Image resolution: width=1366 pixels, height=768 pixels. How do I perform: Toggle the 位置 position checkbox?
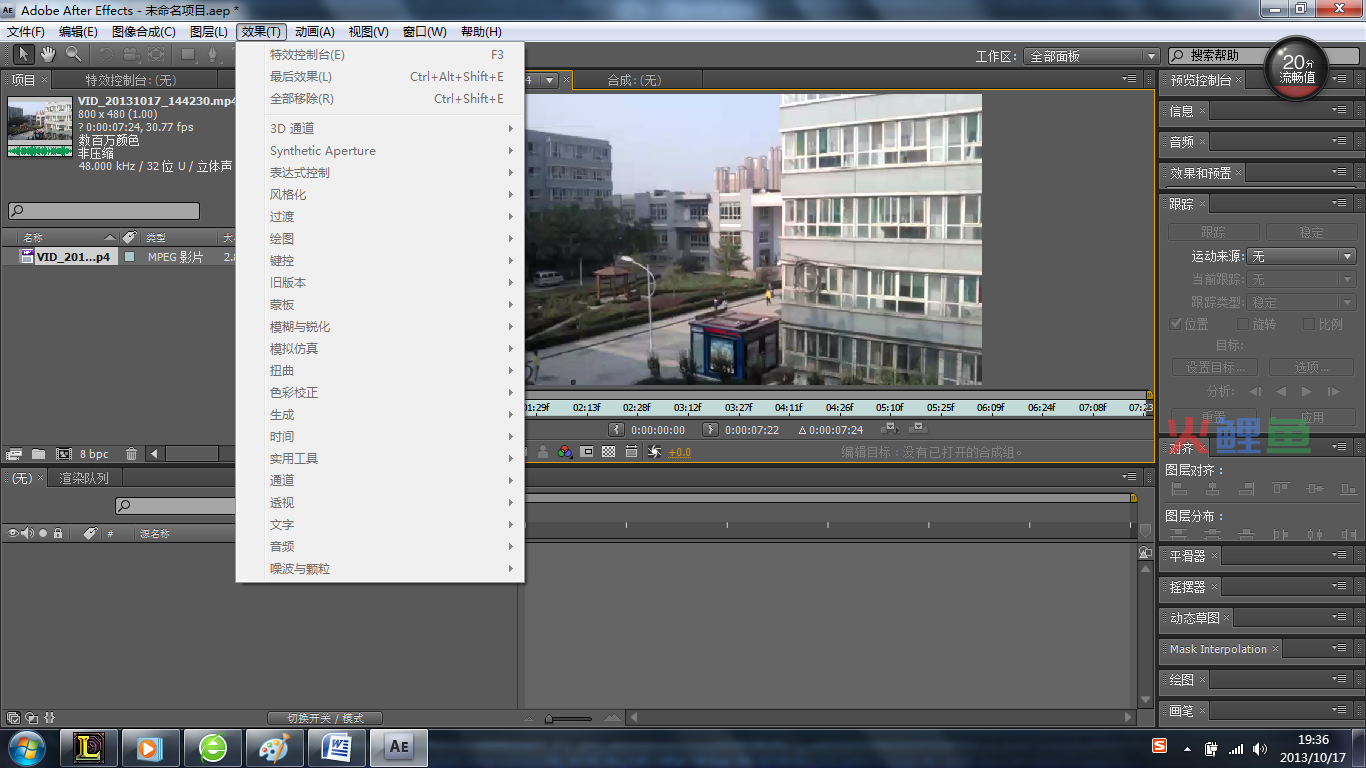1176,324
